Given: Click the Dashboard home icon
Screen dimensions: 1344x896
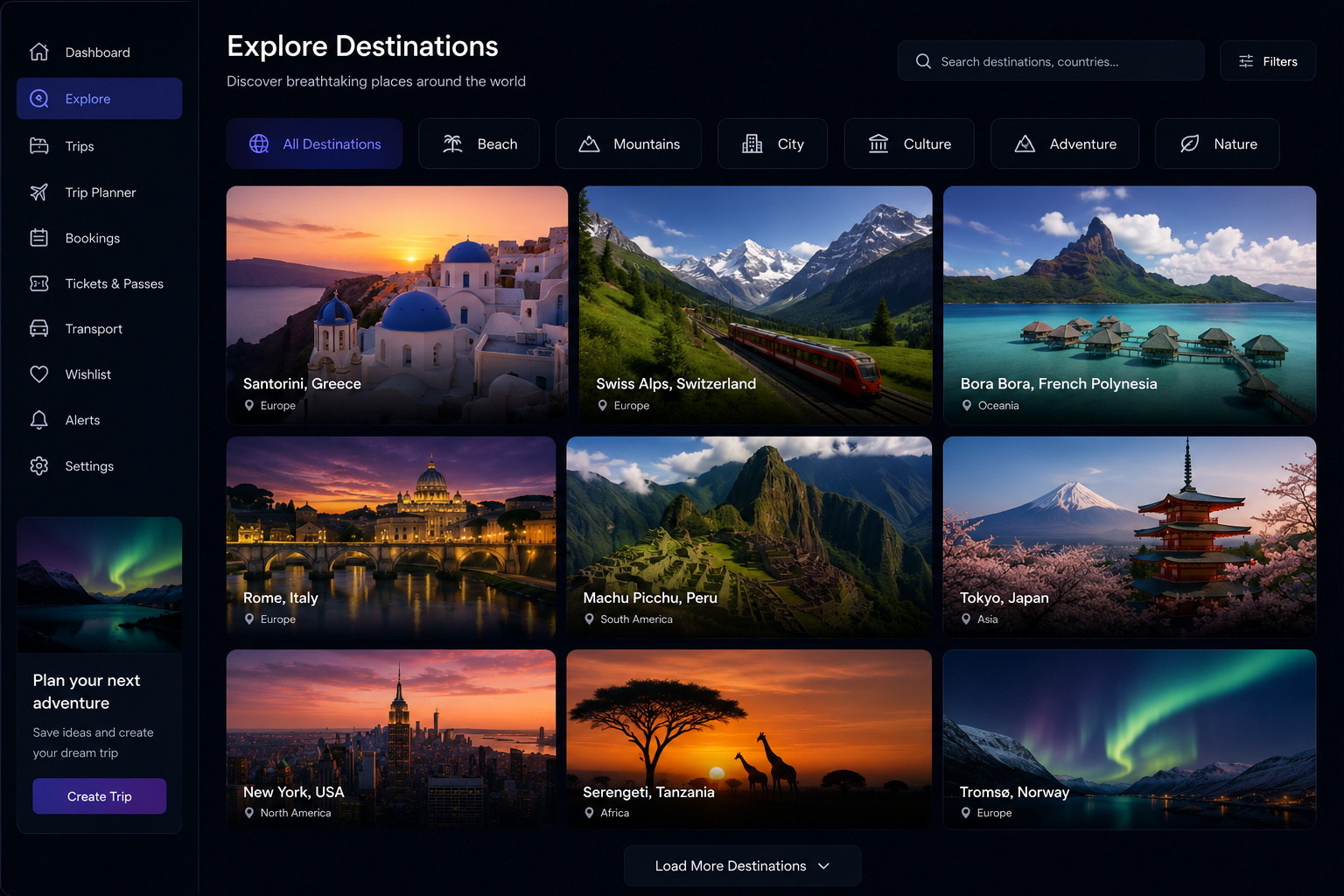Looking at the screenshot, I should click(x=39, y=52).
